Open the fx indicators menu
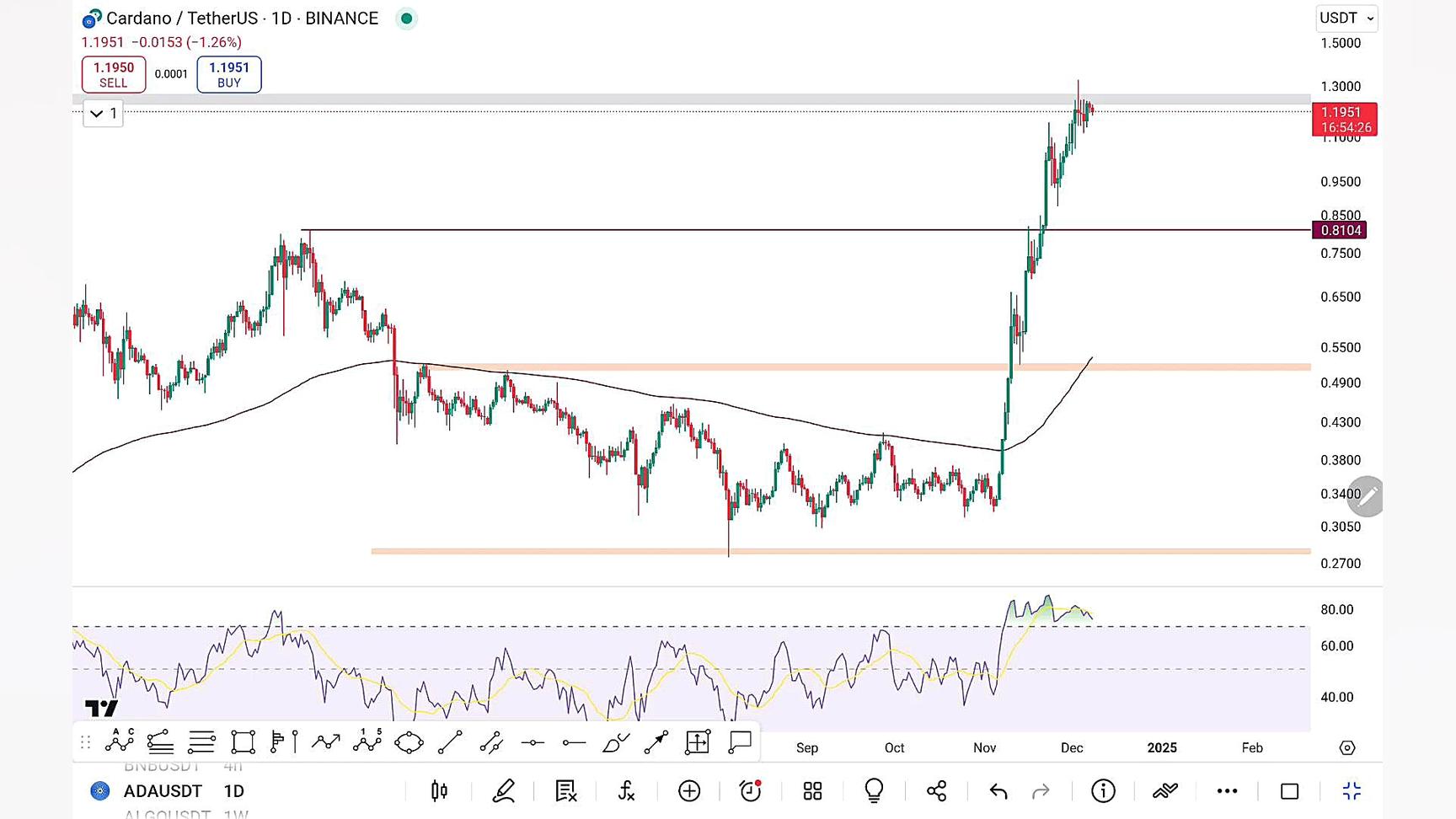This screenshot has width=1456, height=819. coord(626,791)
